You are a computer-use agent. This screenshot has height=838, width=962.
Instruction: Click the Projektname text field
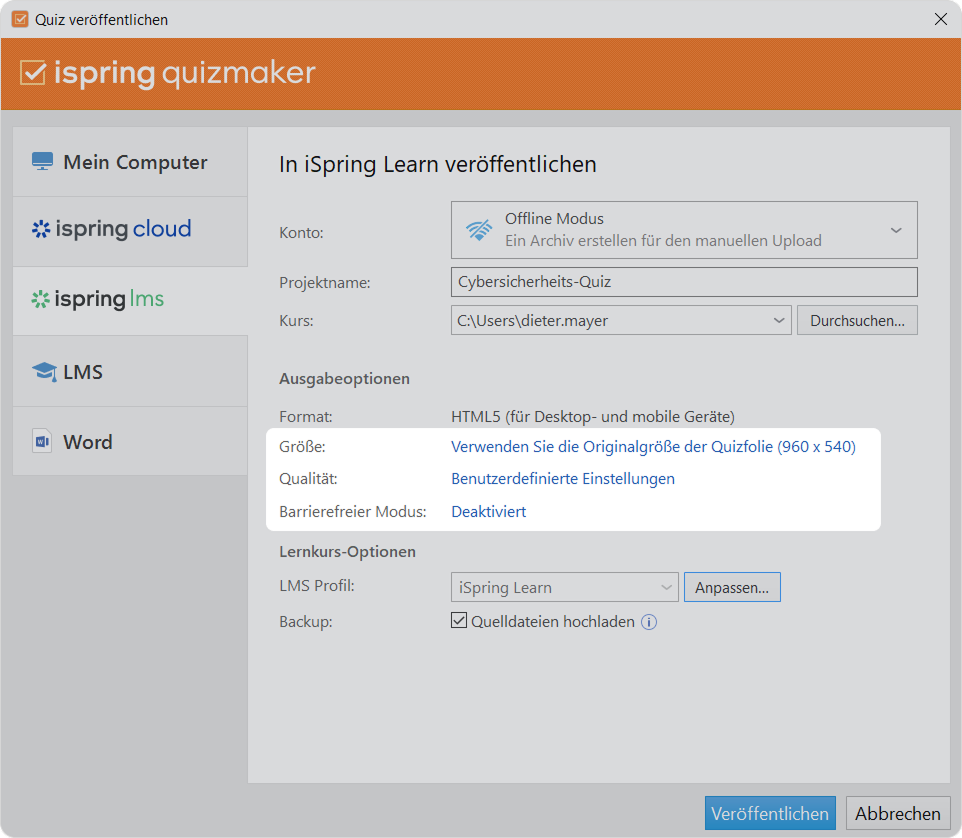[684, 282]
